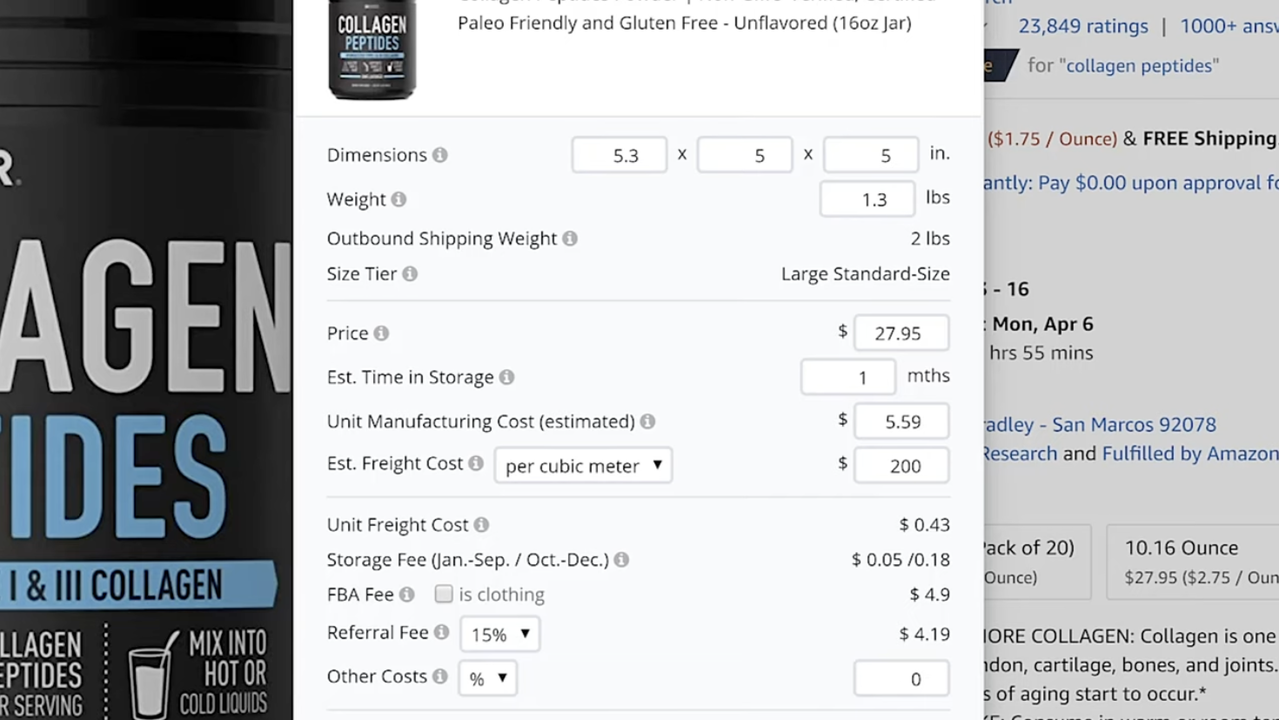Viewport: 1279px width, 720px height.
Task: Enable the "is clothing" checkbox
Action: [x=444, y=594]
